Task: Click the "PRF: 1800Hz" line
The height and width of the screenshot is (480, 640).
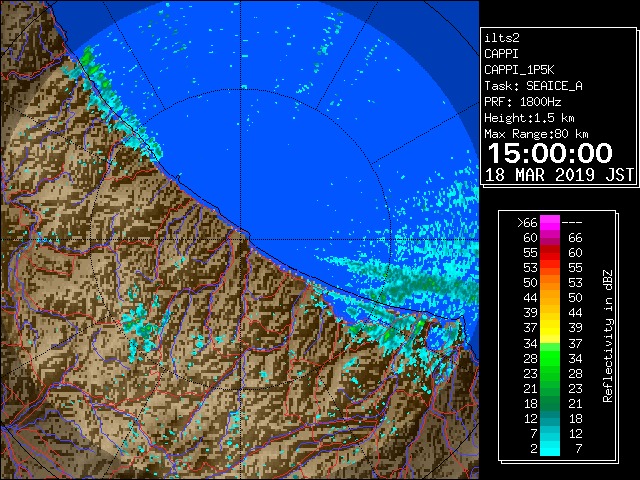Action: coord(522,102)
